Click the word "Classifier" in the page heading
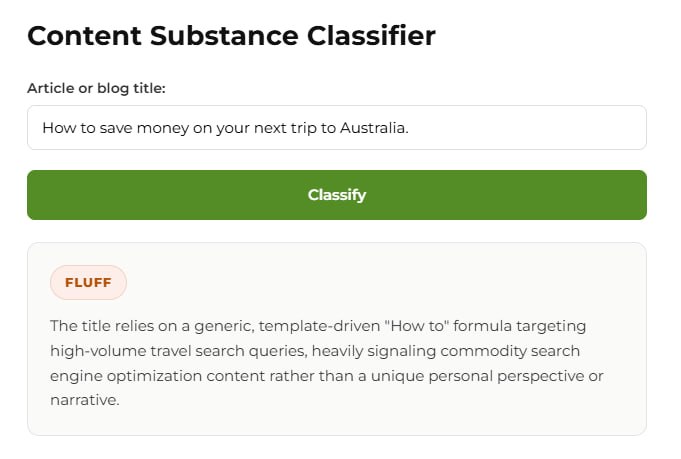The width and height of the screenshot is (681, 459). coord(371,35)
